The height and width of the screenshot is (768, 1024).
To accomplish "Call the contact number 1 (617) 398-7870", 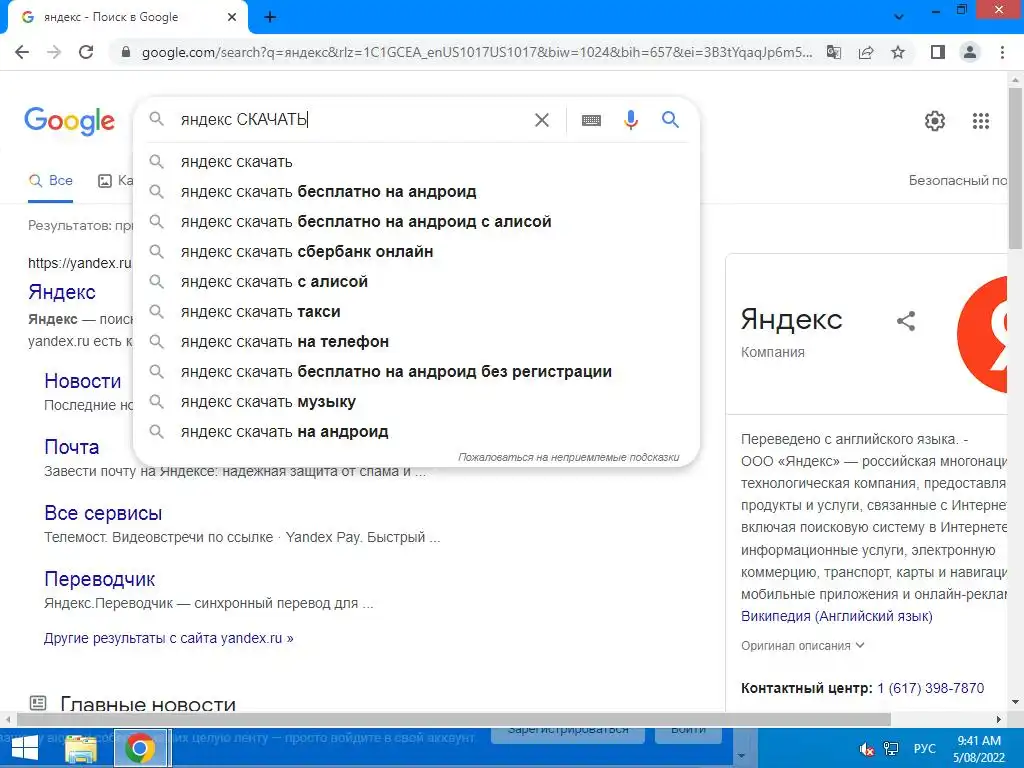I will click(931, 688).
